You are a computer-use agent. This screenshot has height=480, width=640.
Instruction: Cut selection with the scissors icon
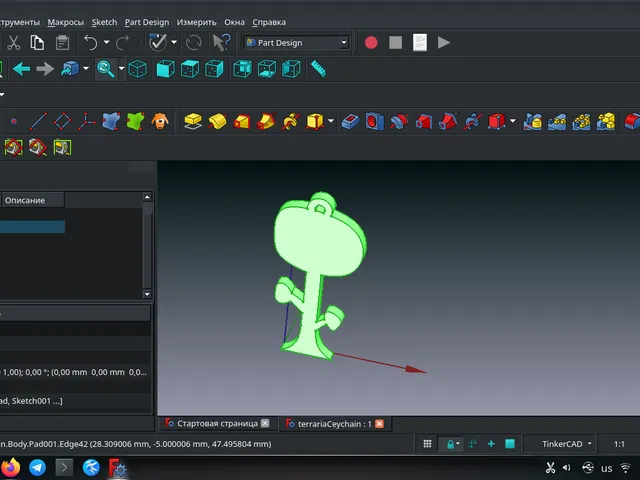tap(13, 42)
